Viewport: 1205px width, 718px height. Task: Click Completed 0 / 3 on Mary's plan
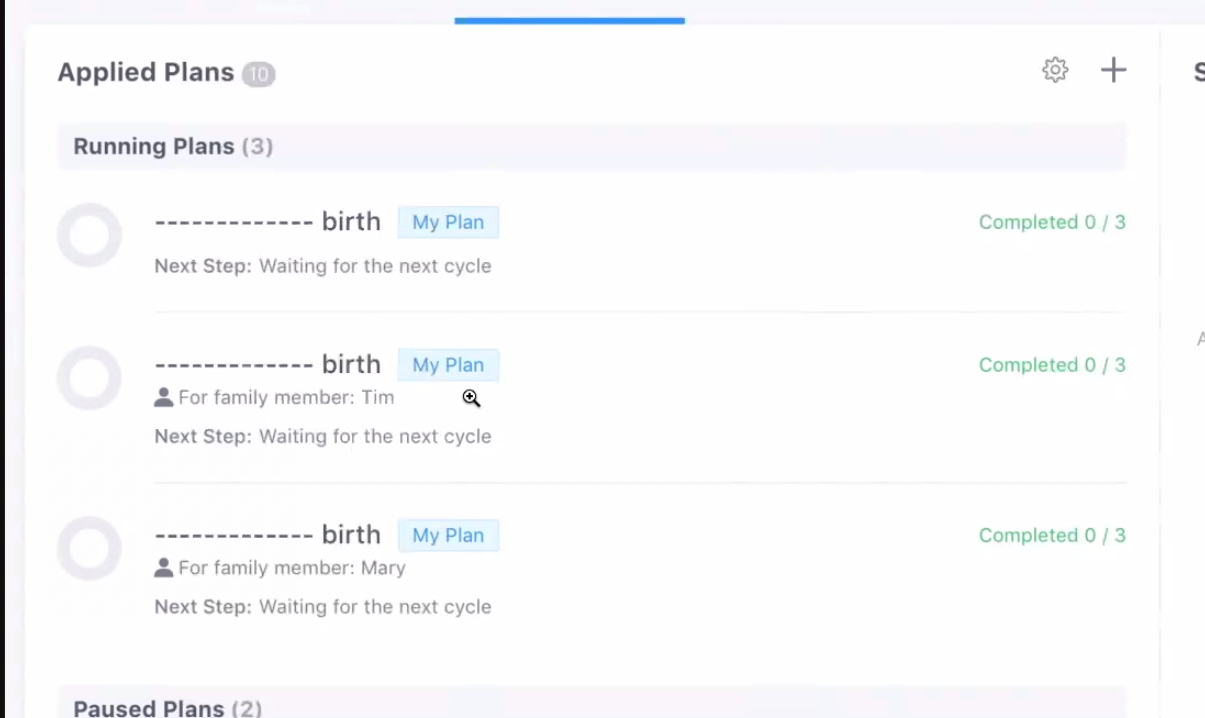pos(1051,535)
